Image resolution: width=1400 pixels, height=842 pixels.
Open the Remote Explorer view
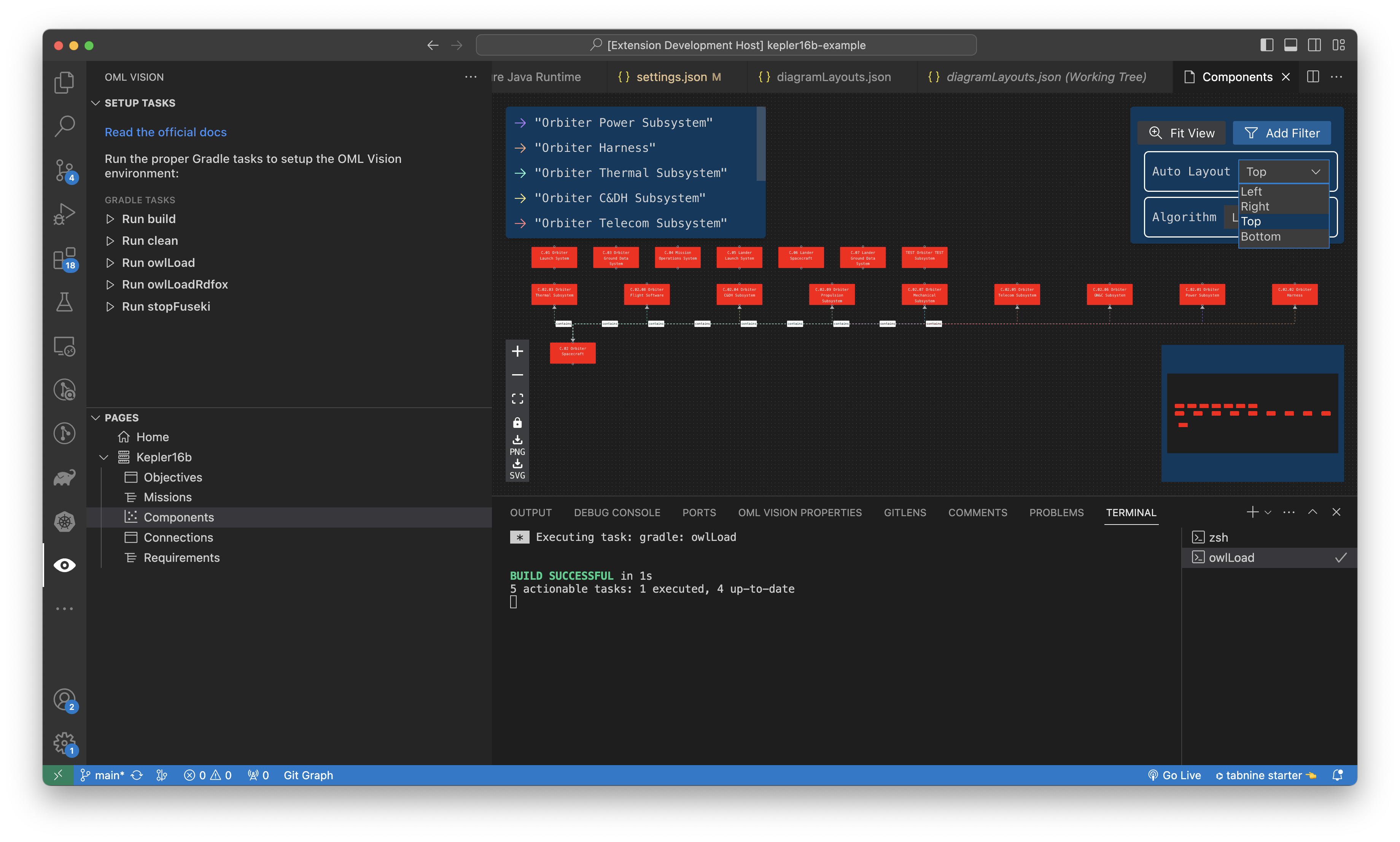(64, 346)
